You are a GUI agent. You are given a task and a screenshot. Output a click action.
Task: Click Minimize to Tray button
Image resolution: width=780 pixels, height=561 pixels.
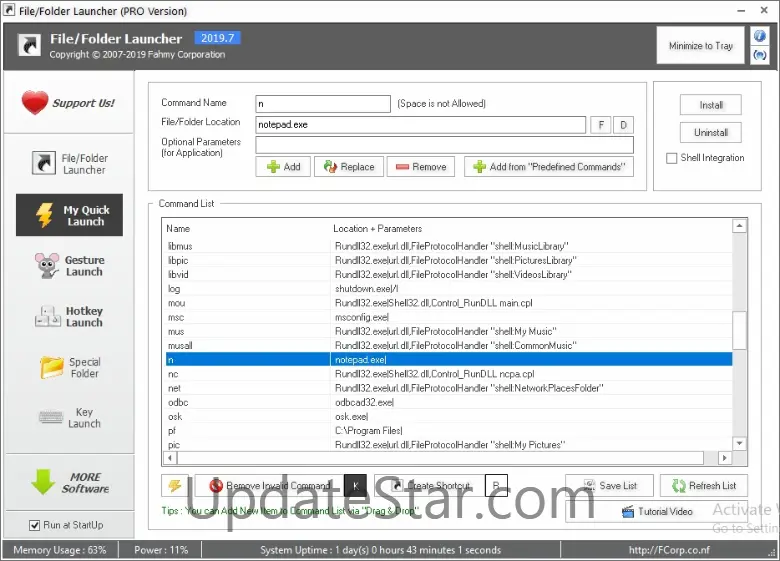pos(700,45)
